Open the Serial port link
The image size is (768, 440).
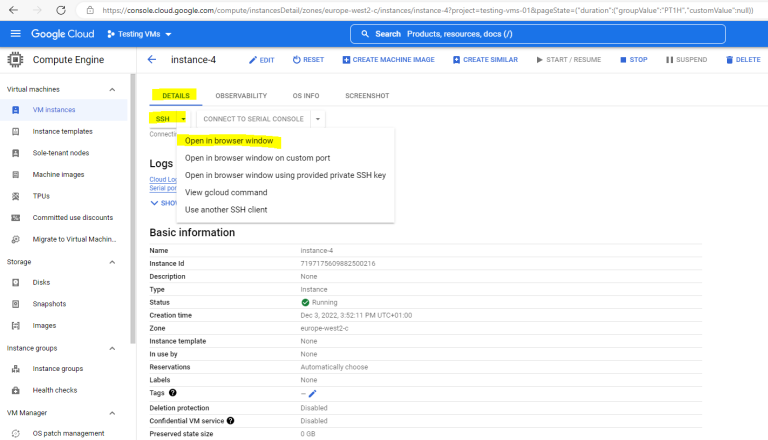[x=163, y=188]
